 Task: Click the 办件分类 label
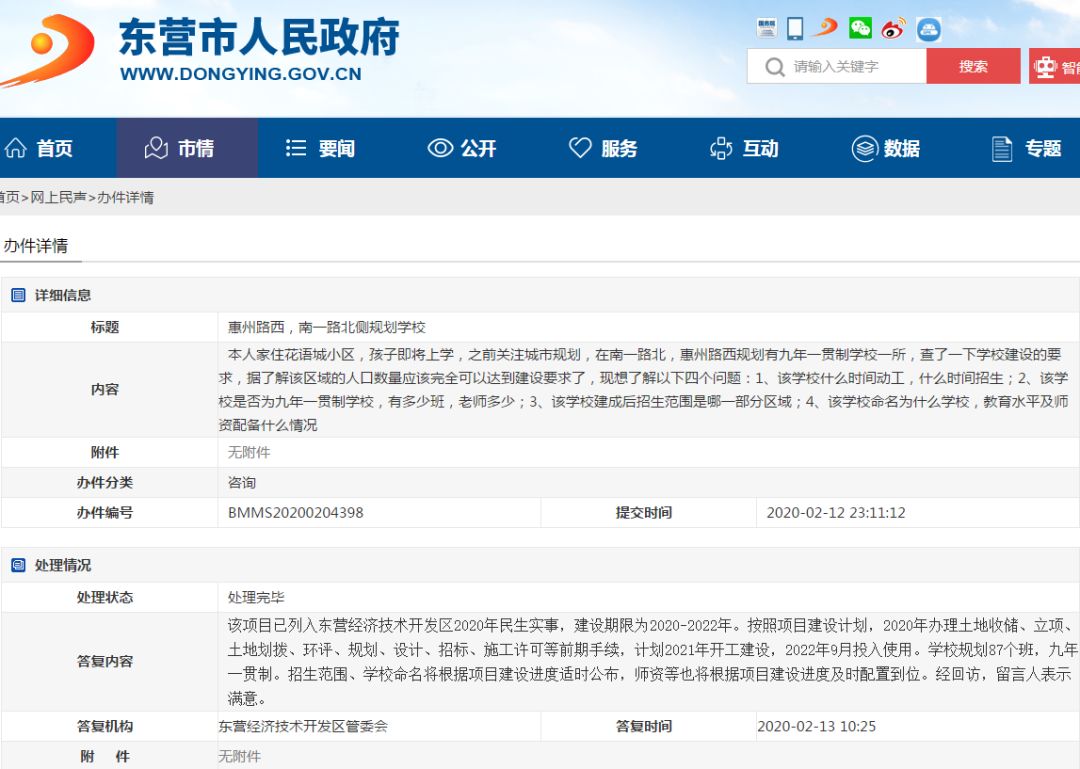pos(105,482)
